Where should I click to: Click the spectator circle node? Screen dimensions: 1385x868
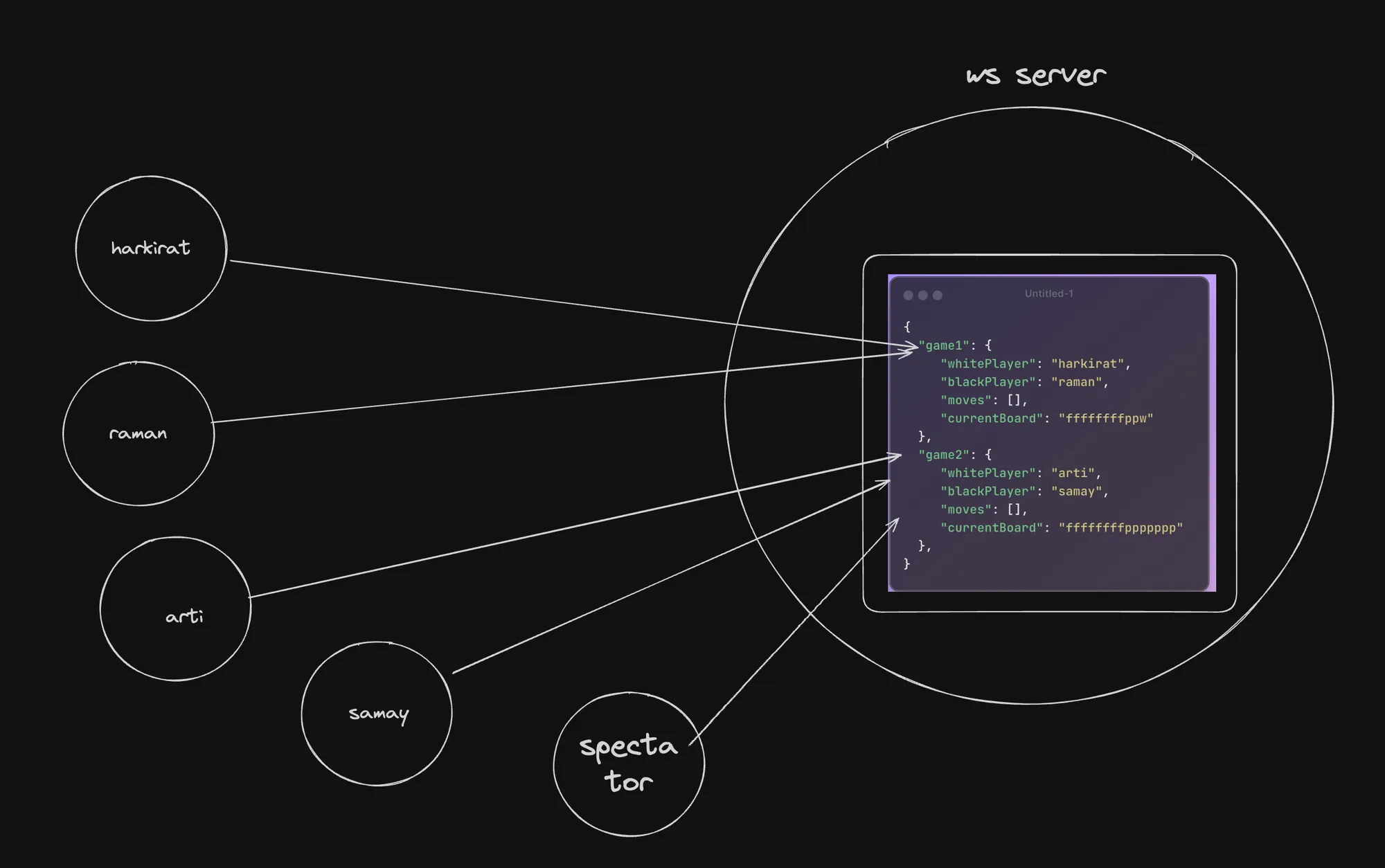coord(629,763)
